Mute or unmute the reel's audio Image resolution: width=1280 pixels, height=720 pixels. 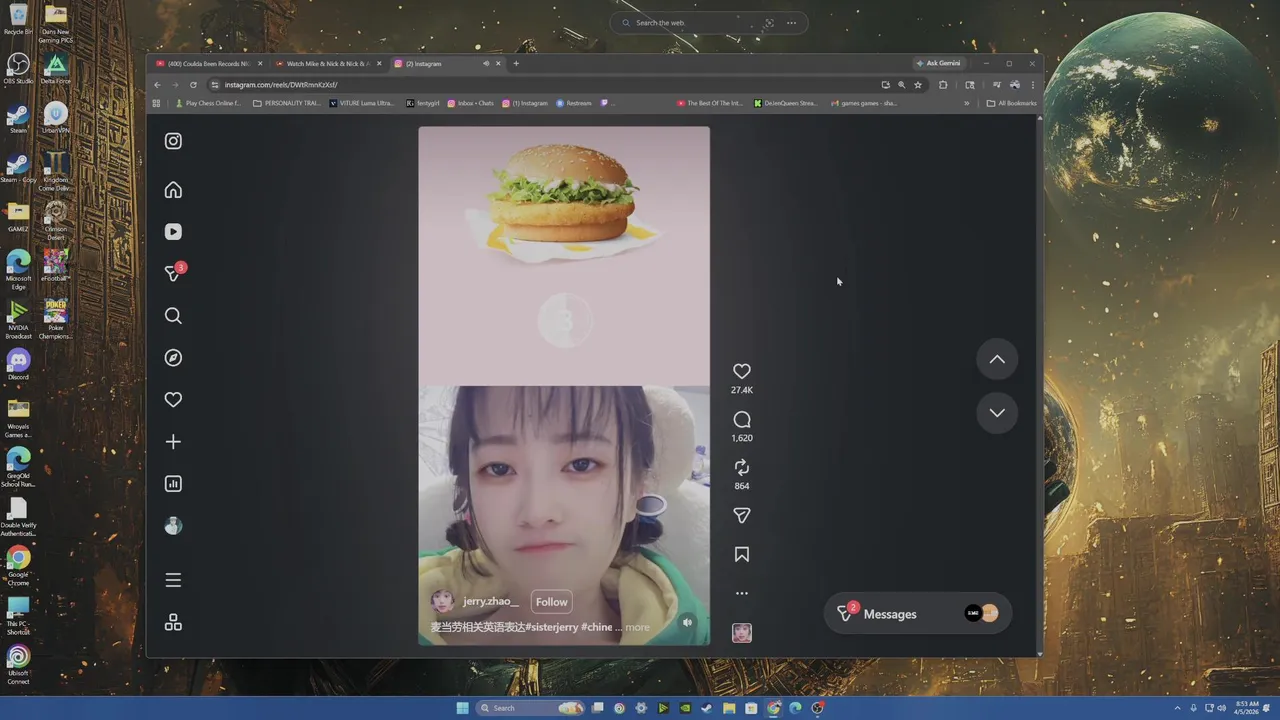[x=687, y=622]
